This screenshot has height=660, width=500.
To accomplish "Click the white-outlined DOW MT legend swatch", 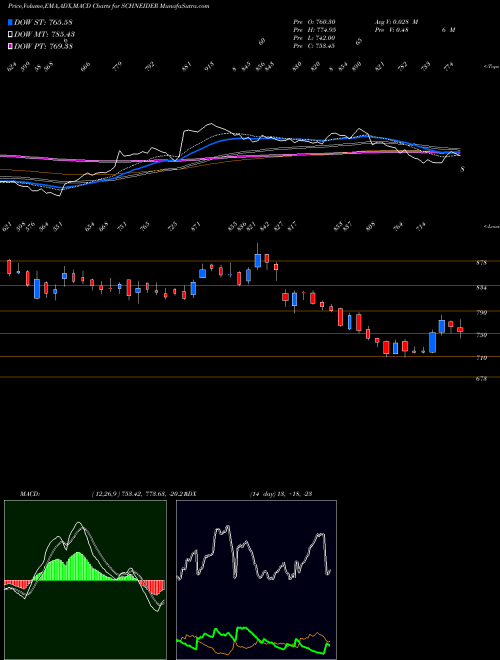I will 10,34.
